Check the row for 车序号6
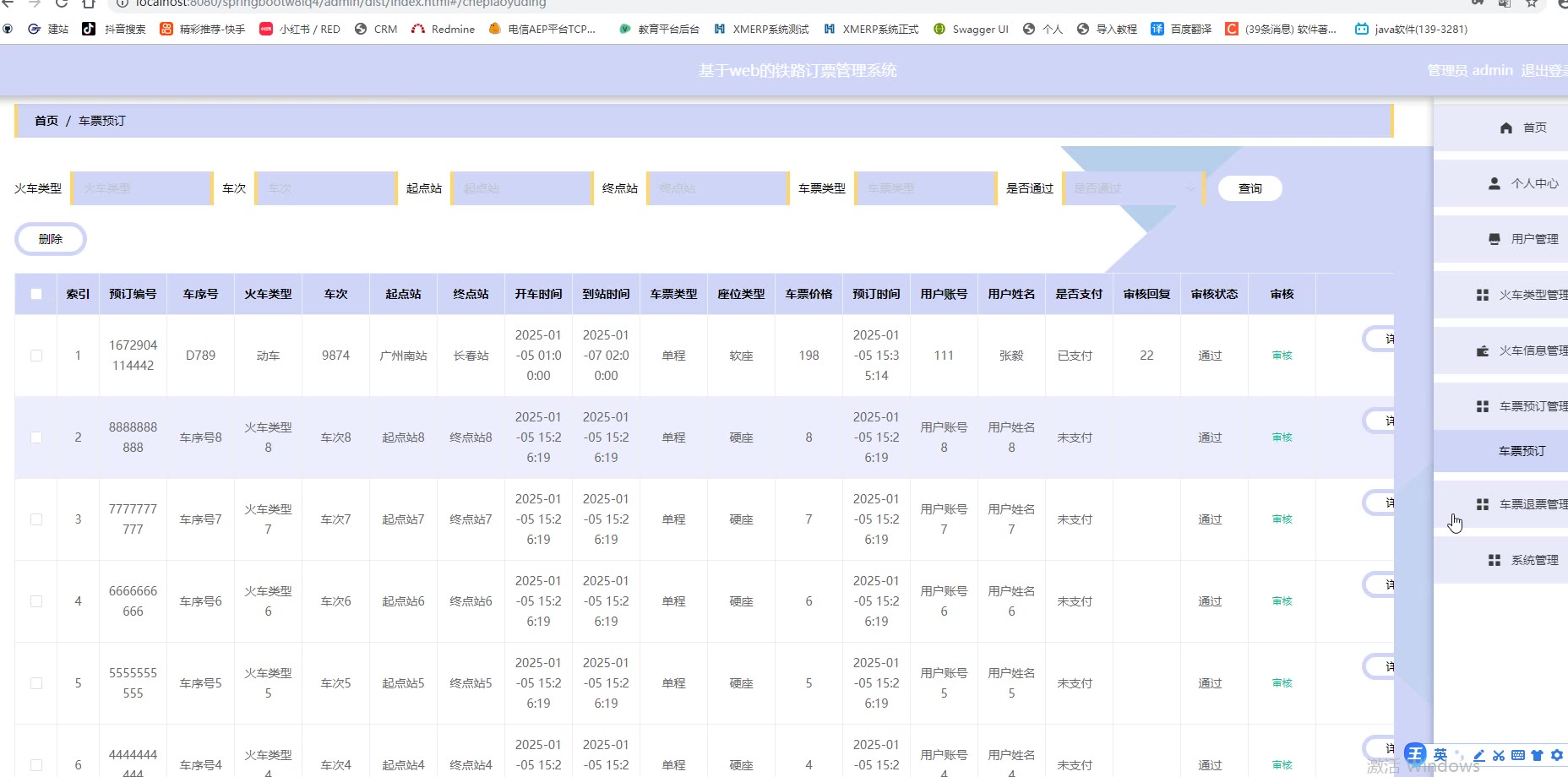1568x777 pixels. tap(36, 601)
